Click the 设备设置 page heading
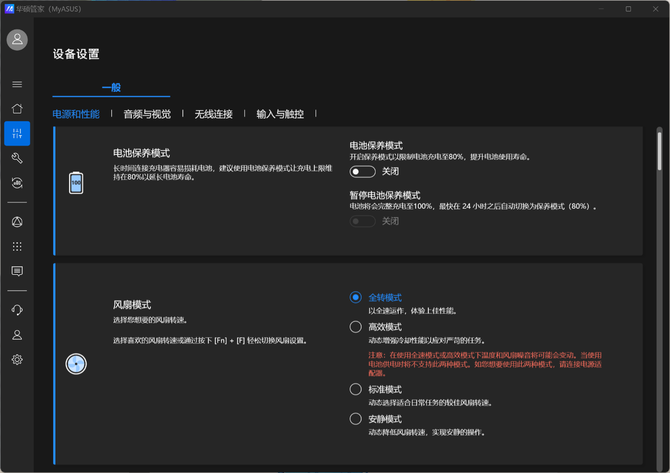The width and height of the screenshot is (670, 473). click(x=76, y=54)
